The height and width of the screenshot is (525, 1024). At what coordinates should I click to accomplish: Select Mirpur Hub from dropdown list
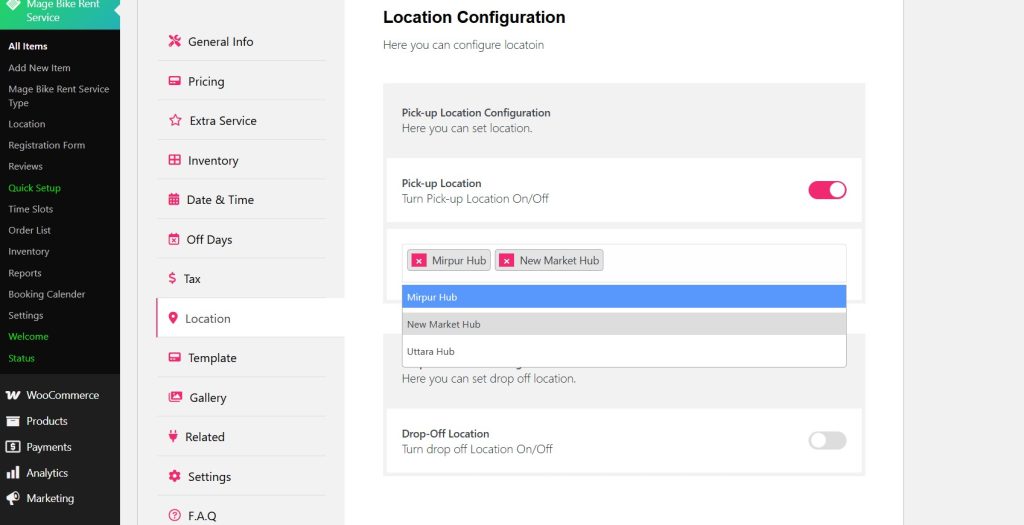click(624, 297)
